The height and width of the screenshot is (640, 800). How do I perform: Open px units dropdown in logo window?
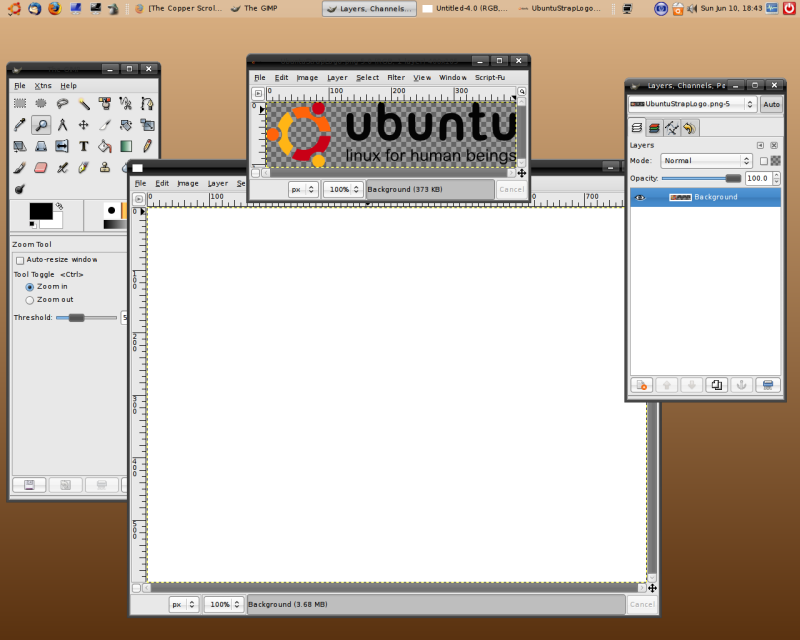pyautogui.click(x=303, y=189)
